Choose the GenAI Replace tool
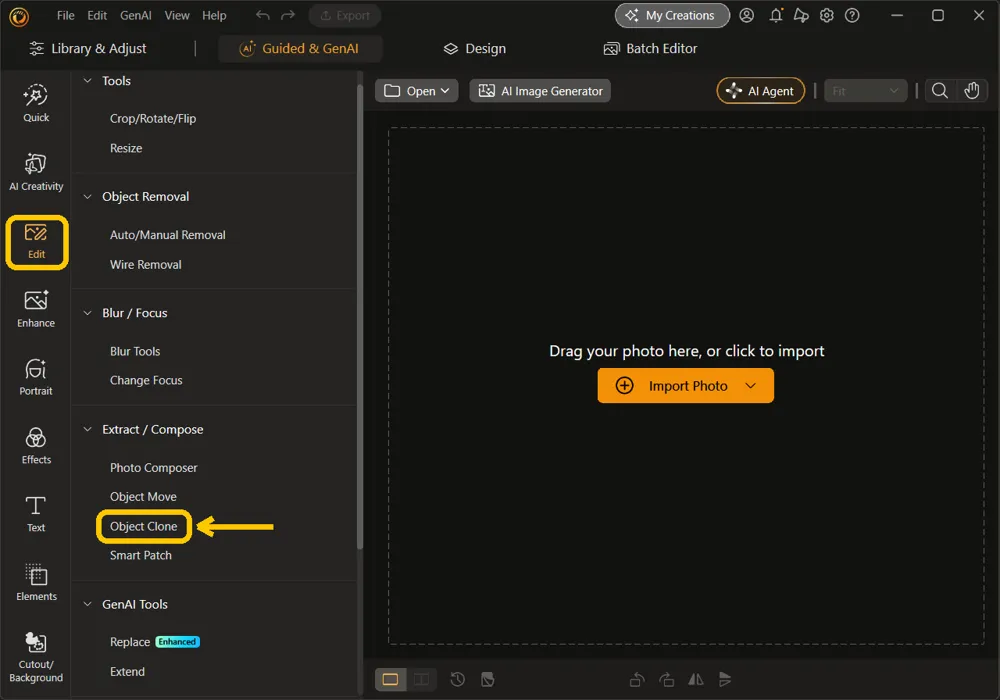Image resolution: width=1000 pixels, height=700 pixels. click(129, 642)
